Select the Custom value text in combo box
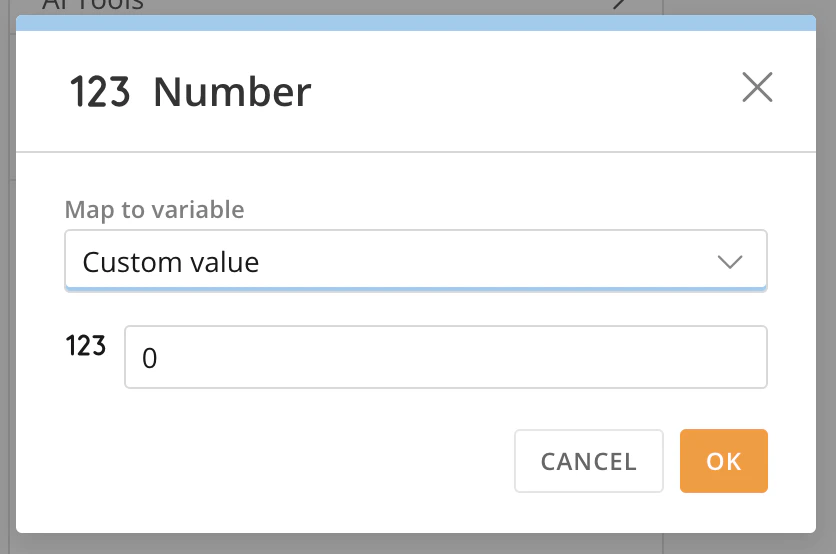Screen dimensions: 836x554 pos(171,262)
